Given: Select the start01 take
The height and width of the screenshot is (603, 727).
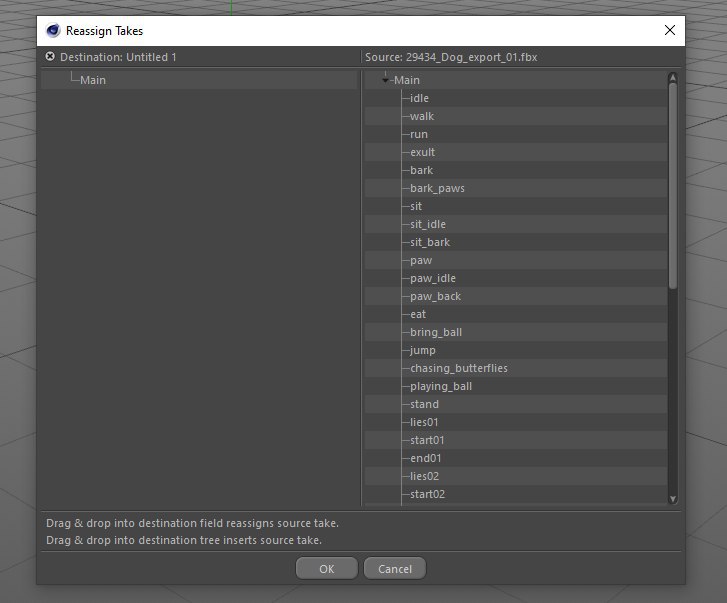Looking at the screenshot, I should click(427, 440).
